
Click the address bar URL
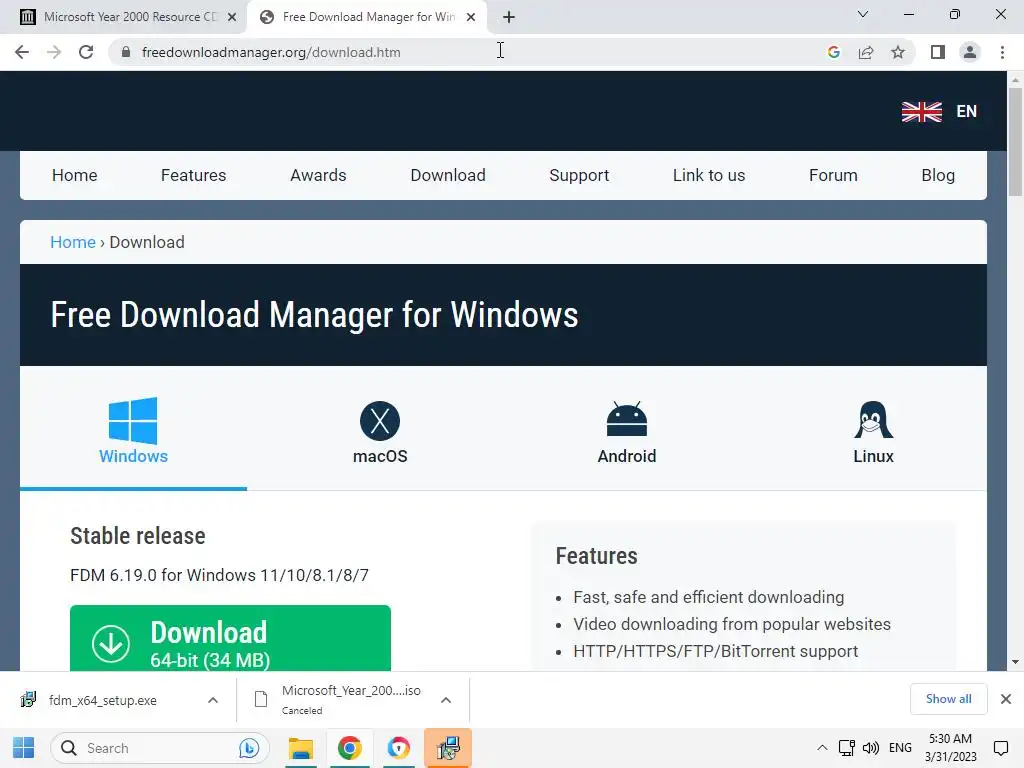point(271,52)
